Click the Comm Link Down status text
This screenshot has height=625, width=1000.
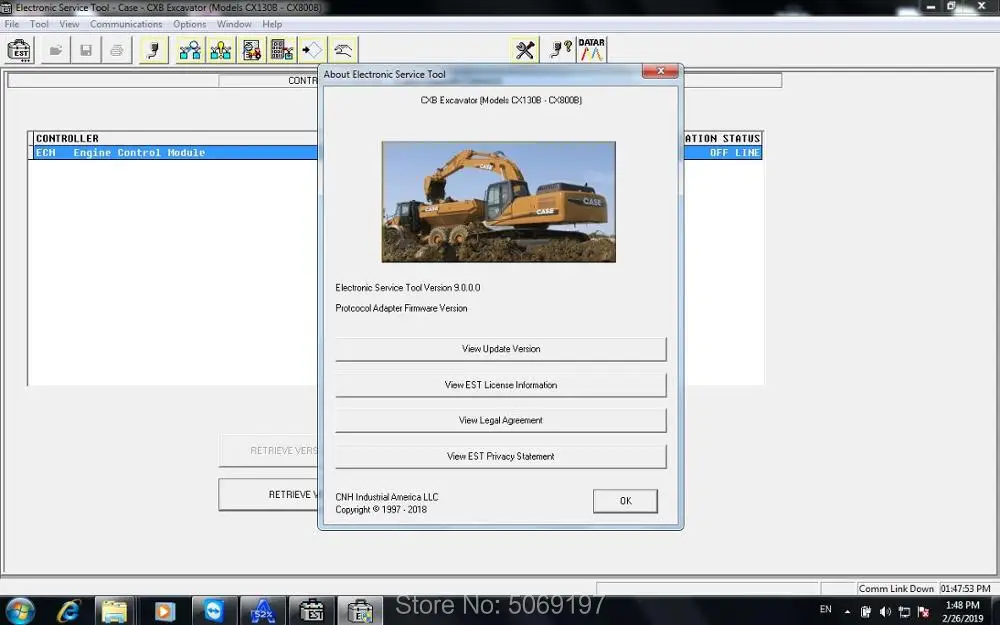[x=896, y=589]
